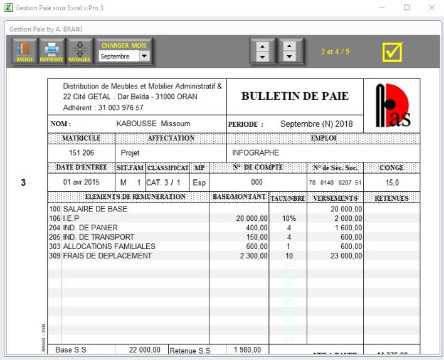Click the CHANGER MOIS label
The image size is (444, 360).
[124, 45]
